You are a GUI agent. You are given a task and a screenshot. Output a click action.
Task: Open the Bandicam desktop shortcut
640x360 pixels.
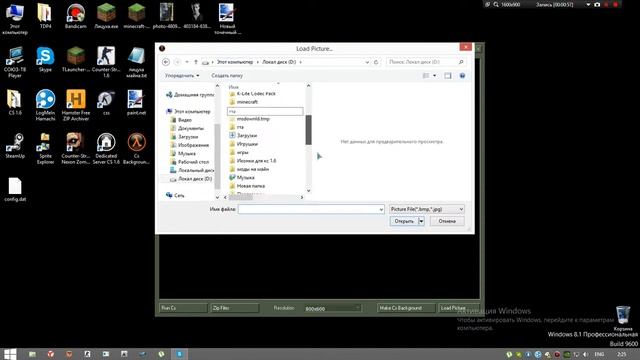point(76,16)
